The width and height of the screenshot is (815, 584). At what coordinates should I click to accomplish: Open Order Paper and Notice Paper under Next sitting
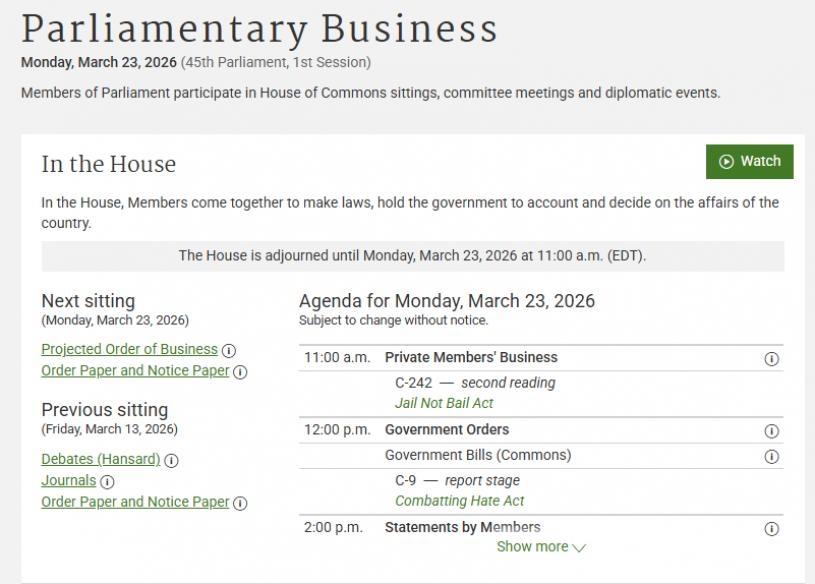pos(135,371)
